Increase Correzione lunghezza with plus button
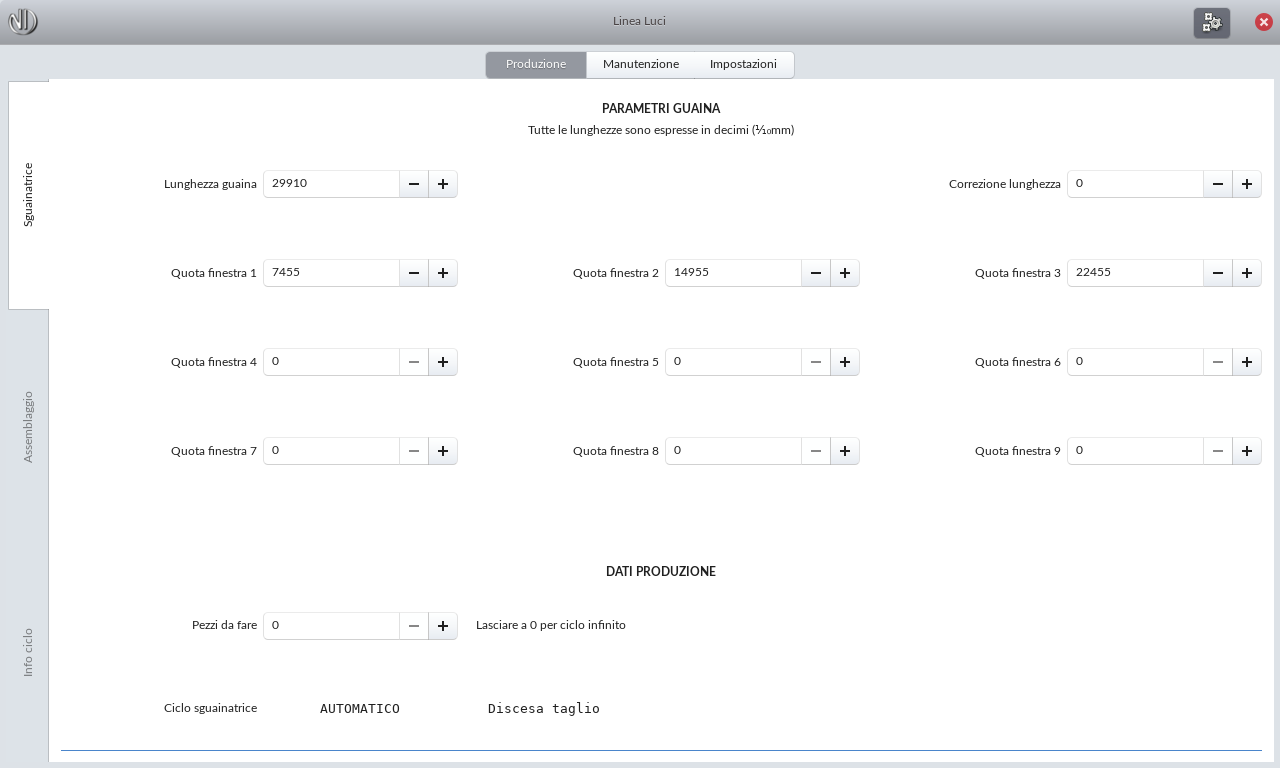The width and height of the screenshot is (1280, 768). tap(1247, 184)
